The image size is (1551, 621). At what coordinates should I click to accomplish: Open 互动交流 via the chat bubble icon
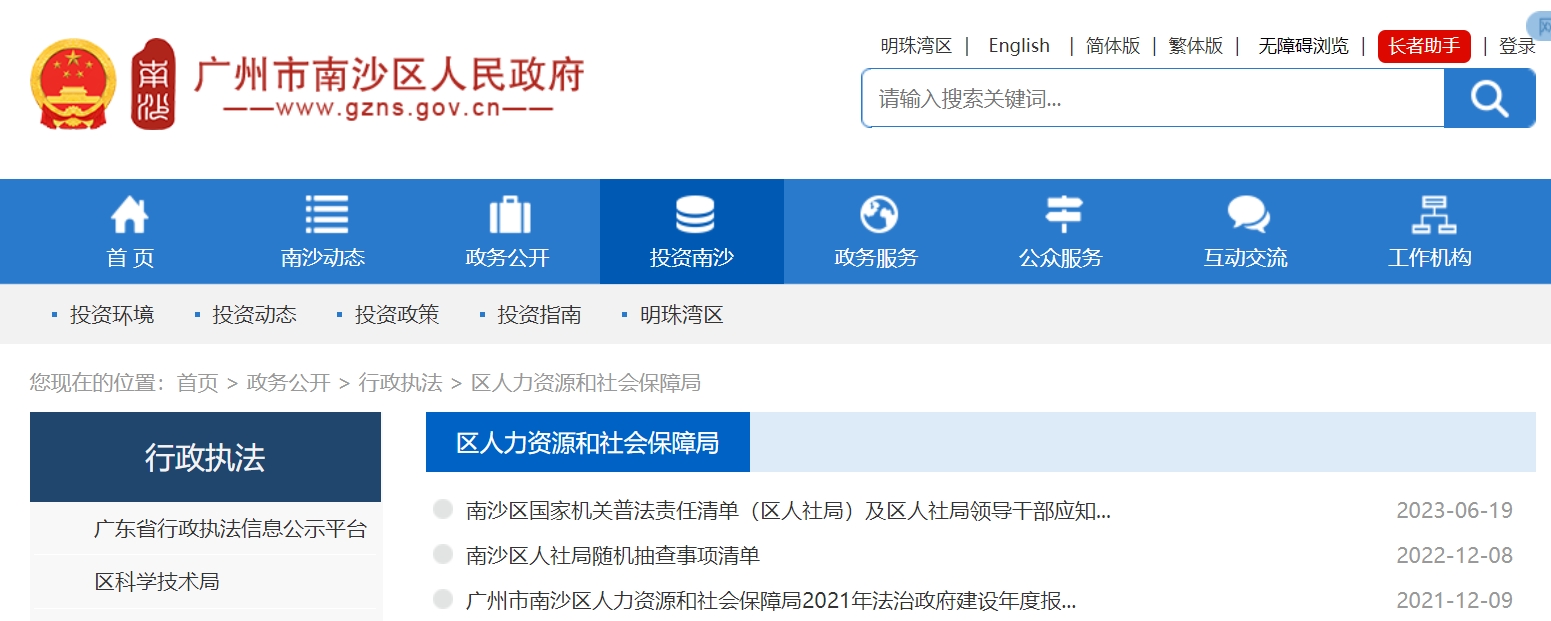click(x=1244, y=213)
